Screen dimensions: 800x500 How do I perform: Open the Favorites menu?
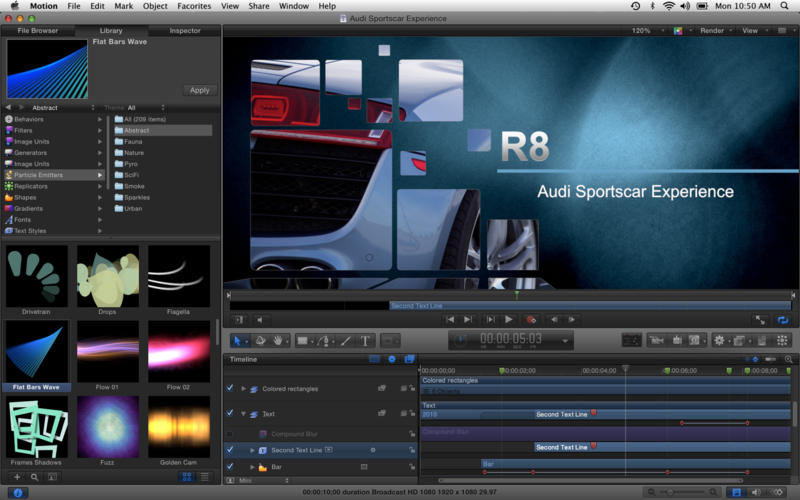pos(194,6)
